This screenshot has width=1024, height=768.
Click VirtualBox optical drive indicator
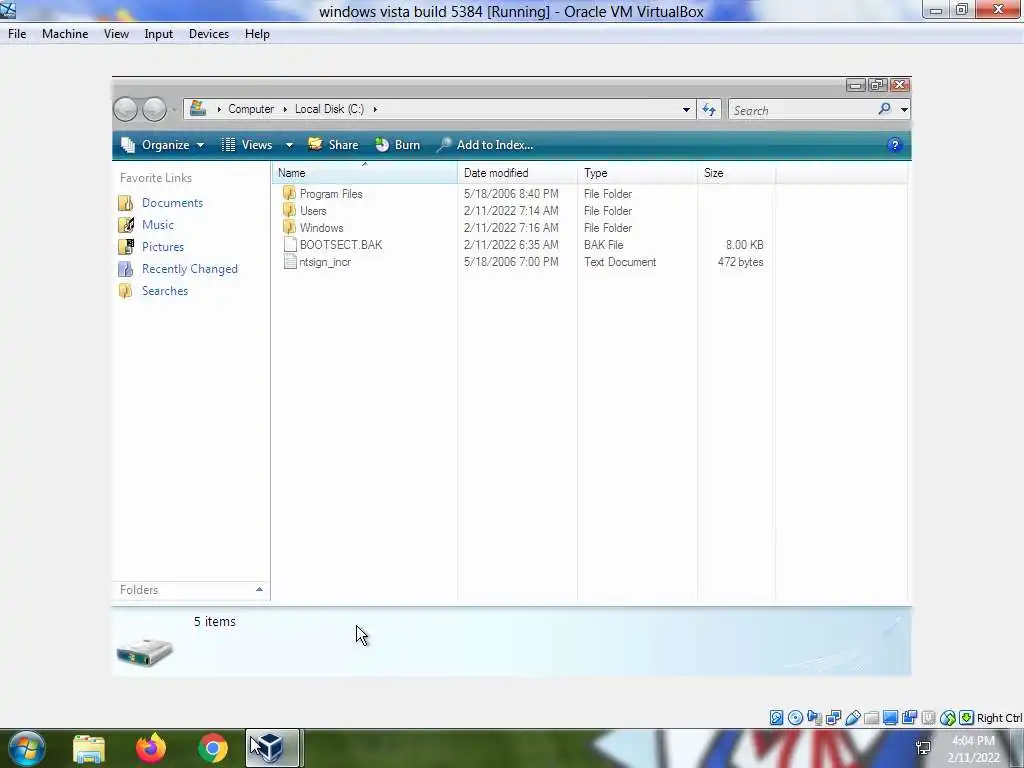tap(795, 718)
